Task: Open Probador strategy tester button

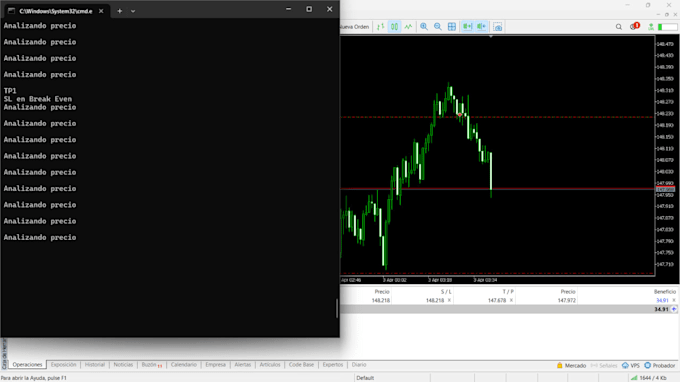Action: coord(660,366)
